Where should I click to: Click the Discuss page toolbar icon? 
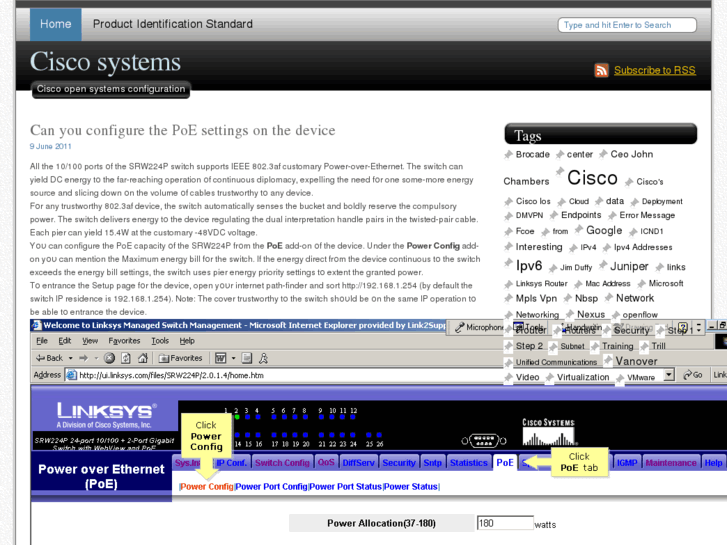point(247,358)
